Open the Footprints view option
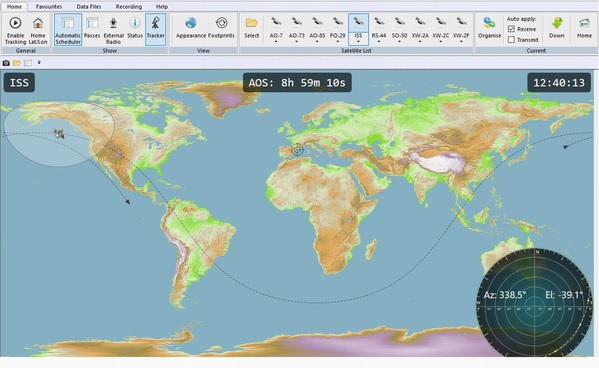The width and height of the screenshot is (599, 368). 221,29
